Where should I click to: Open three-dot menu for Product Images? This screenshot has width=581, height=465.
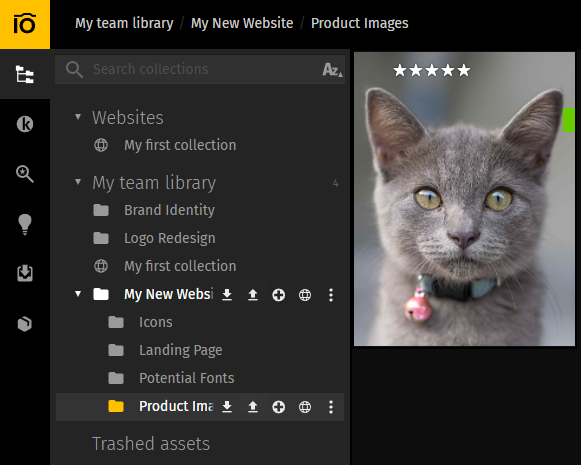(331, 407)
